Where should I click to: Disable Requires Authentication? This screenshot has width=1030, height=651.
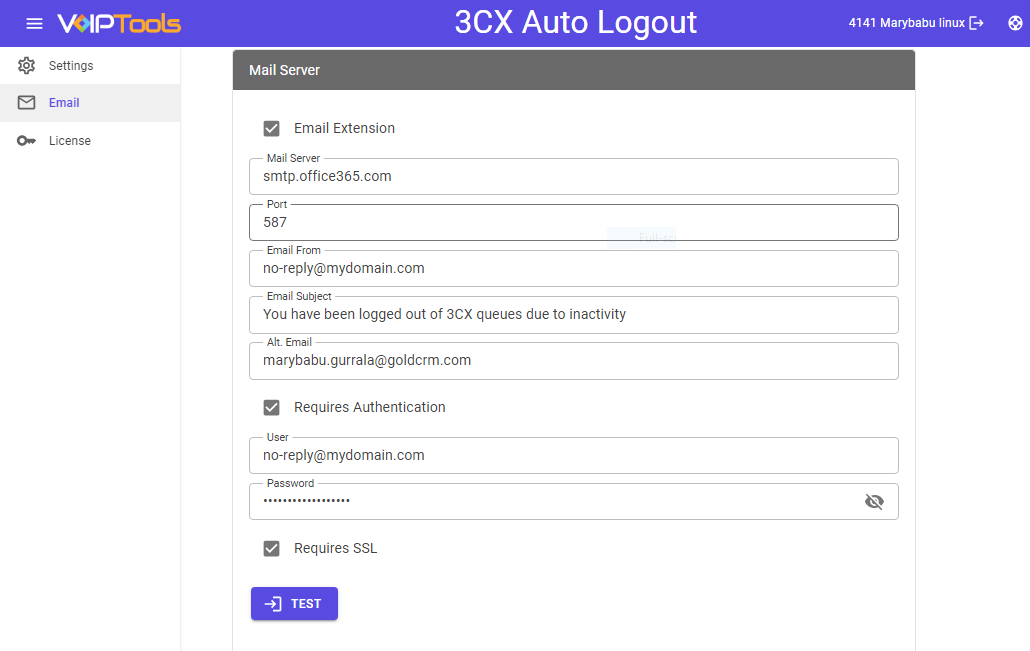click(271, 407)
